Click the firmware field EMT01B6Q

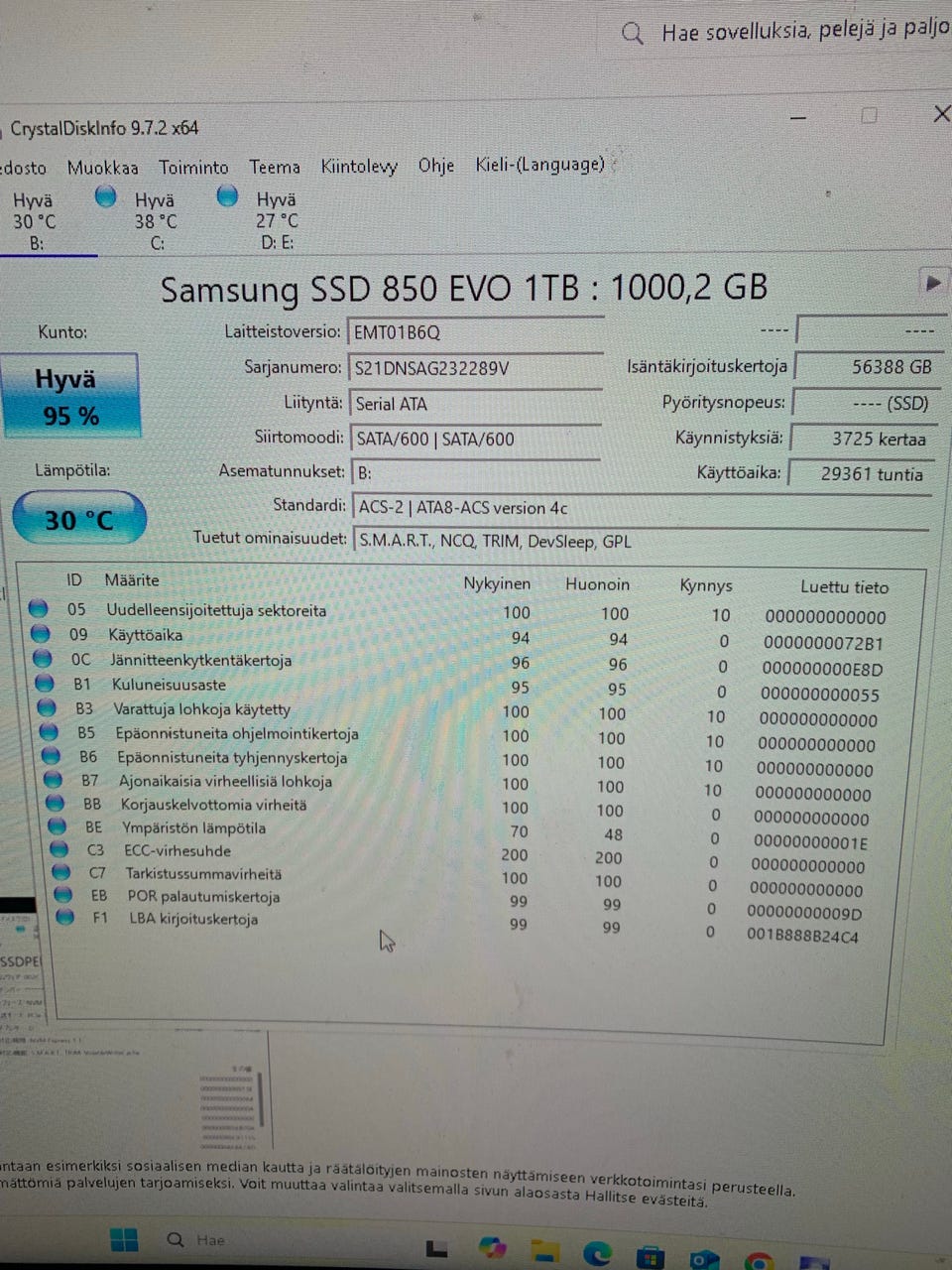pyautogui.click(x=475, y=332)
